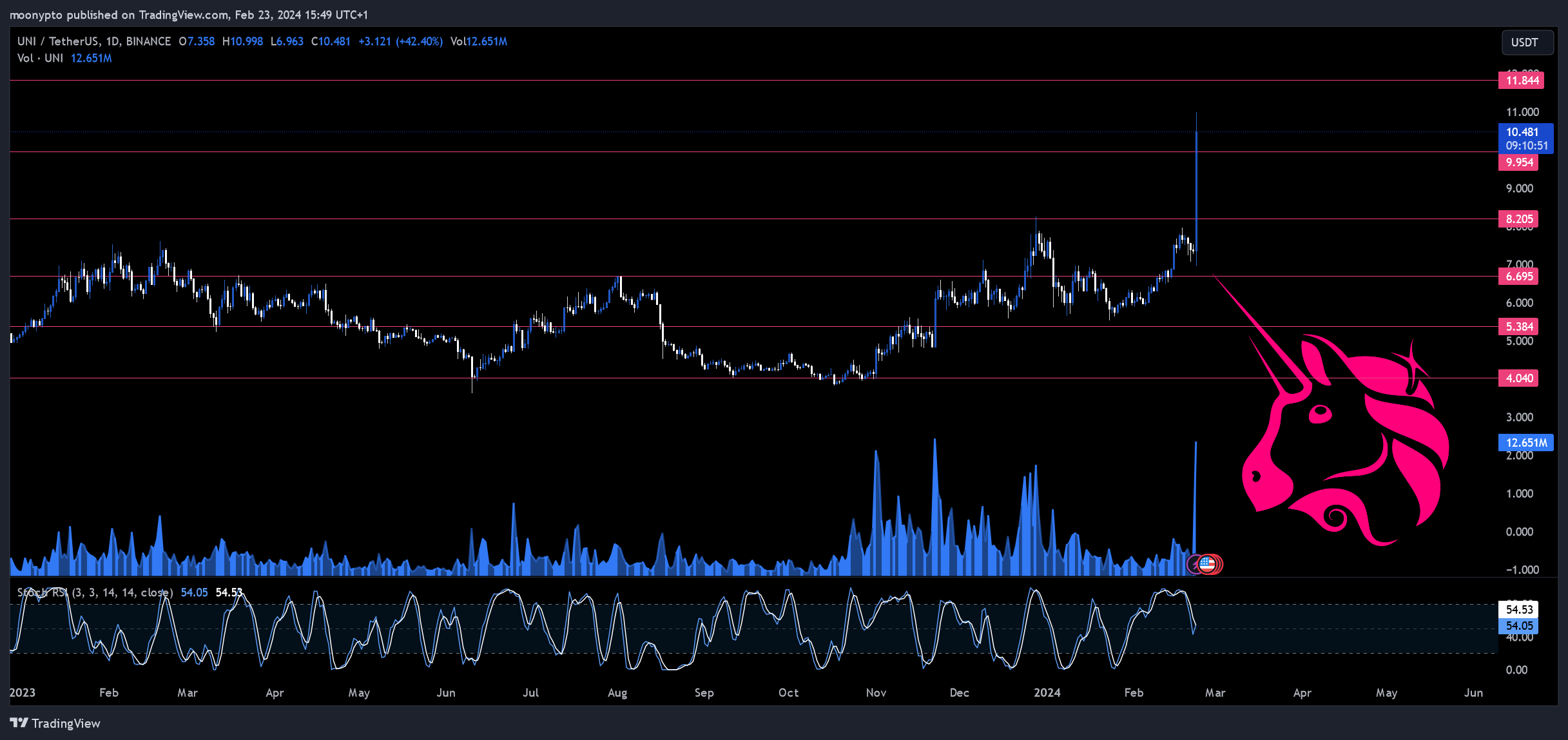Screen dimensions: 1568x740
Task: Click the 54.53 Stoch RSI axis label
Action: 1518,609
